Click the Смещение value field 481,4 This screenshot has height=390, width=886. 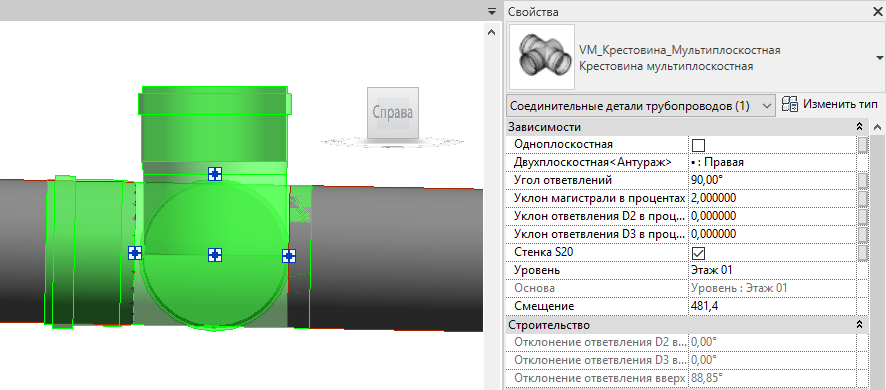(773, 306)
